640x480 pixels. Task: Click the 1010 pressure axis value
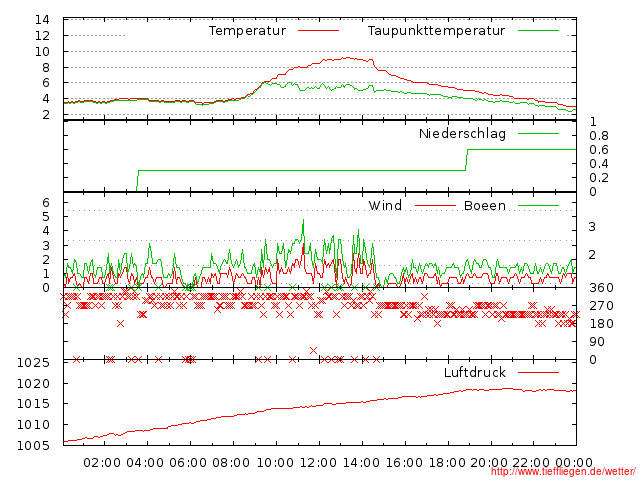pyautogui.click(x=33, y=424)
